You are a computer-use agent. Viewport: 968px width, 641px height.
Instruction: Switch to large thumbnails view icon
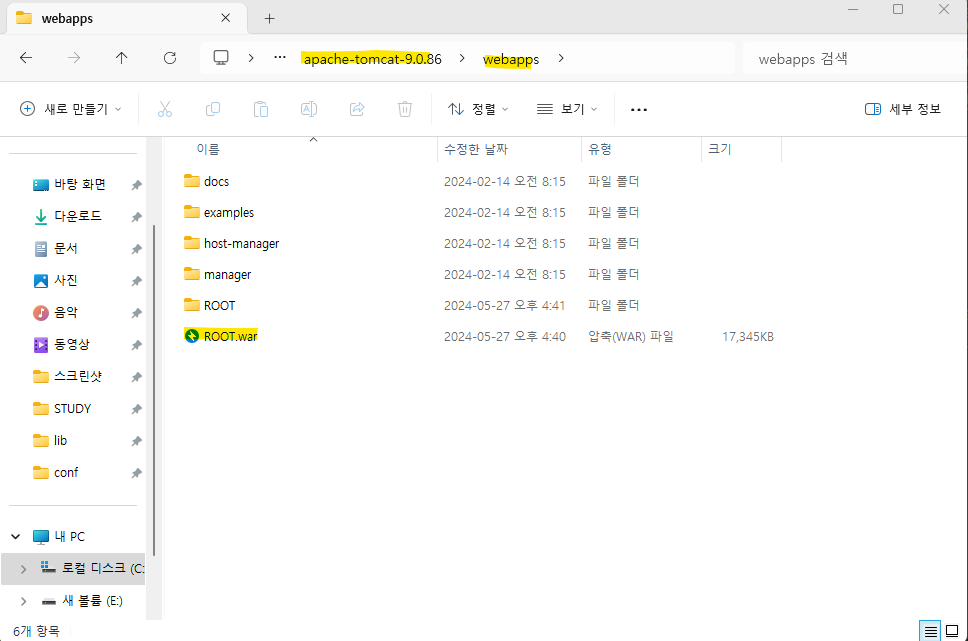click(x=953, y=631)
